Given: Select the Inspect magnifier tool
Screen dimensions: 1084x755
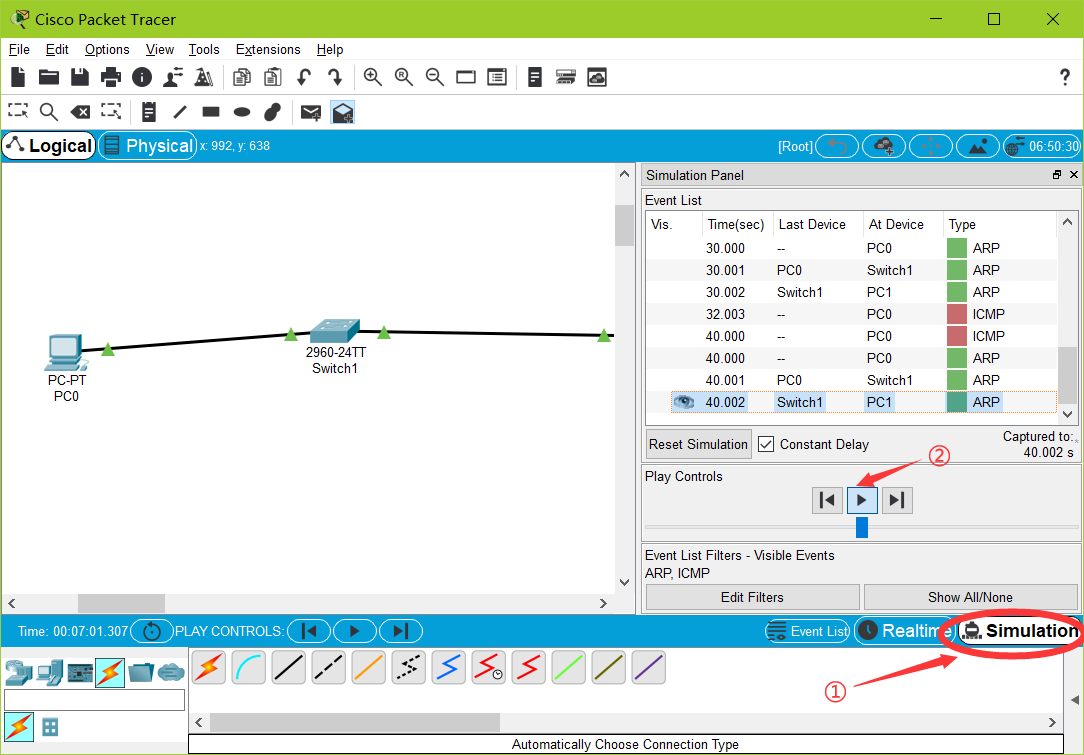Looking at the screenshot, I should click(x=48, y=111).
